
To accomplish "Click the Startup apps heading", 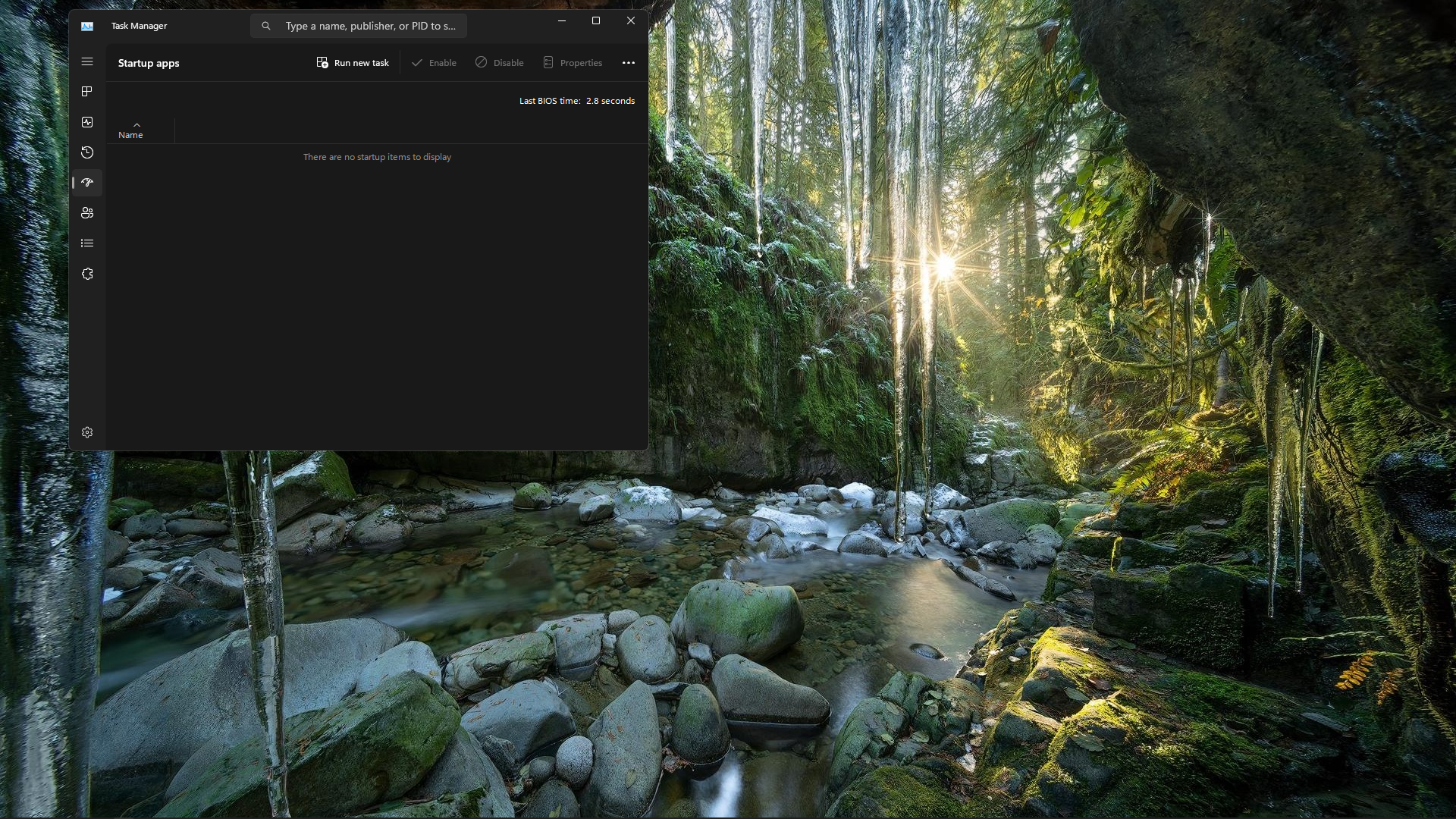I will pos(149,63).
